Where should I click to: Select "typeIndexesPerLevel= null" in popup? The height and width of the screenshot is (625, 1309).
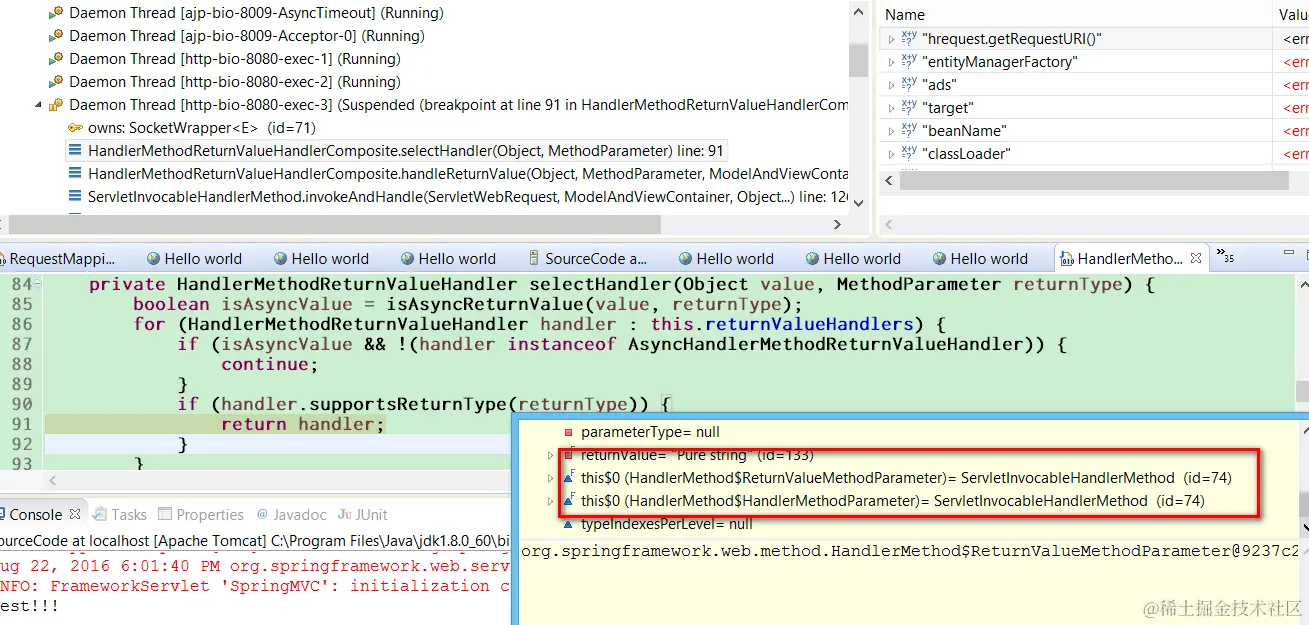[667, 524]
